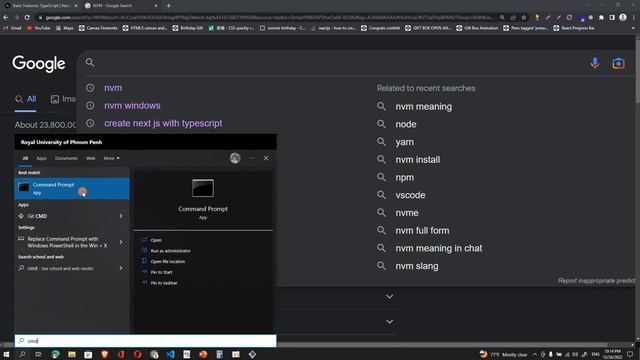Select the yarn related search
This screenshot has width=640, height=360.
404,142
